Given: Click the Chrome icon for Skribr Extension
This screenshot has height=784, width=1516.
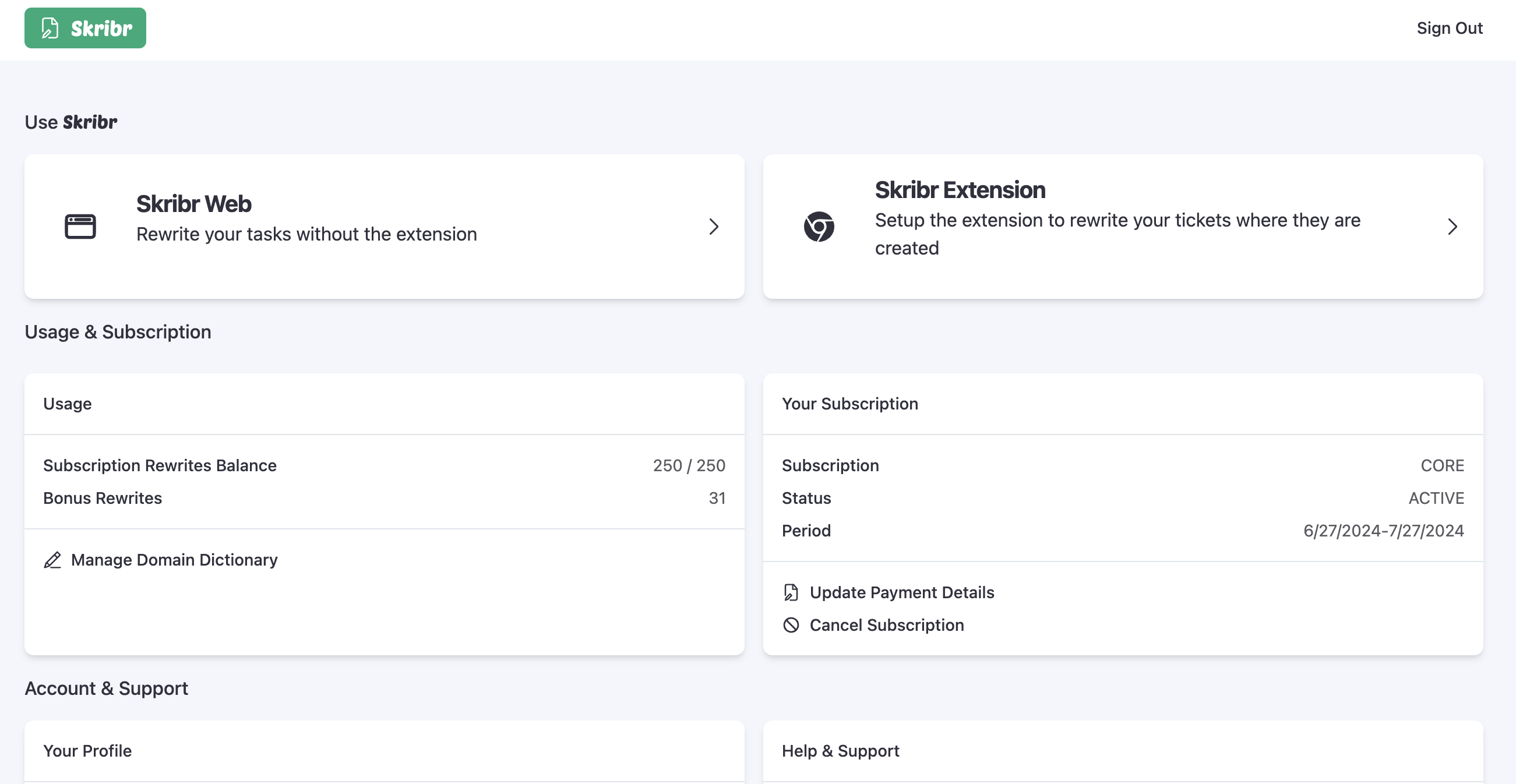Looking at the screenshot, I should (819, 227).
